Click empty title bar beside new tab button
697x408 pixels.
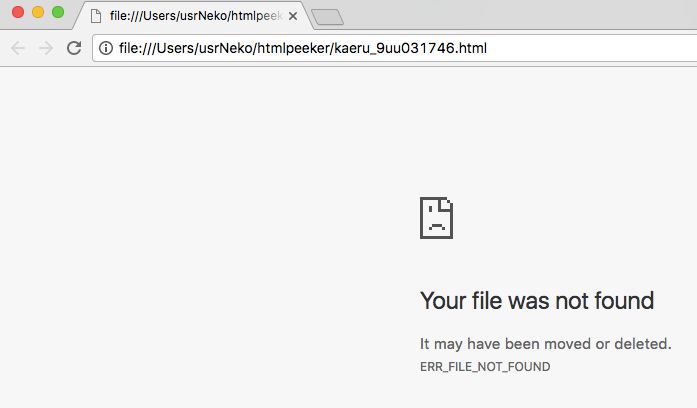click(520, 14)
